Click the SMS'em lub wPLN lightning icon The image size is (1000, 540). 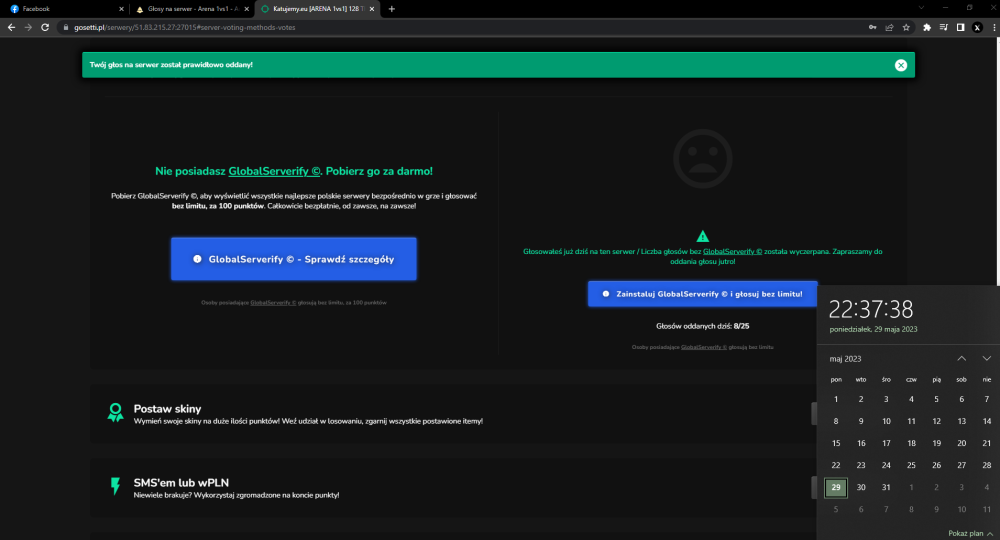(115, 486)
